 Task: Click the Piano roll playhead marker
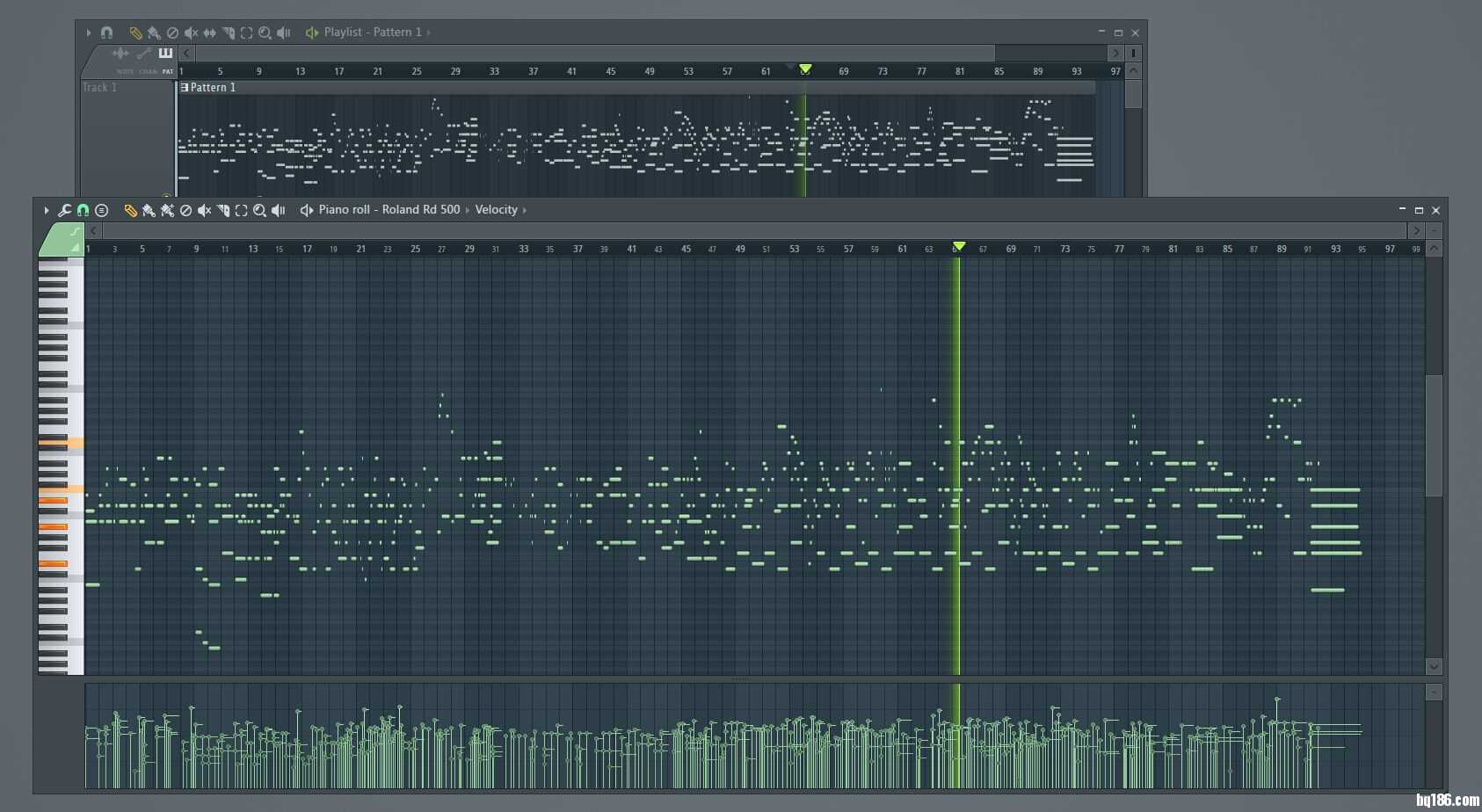(959, 246)
